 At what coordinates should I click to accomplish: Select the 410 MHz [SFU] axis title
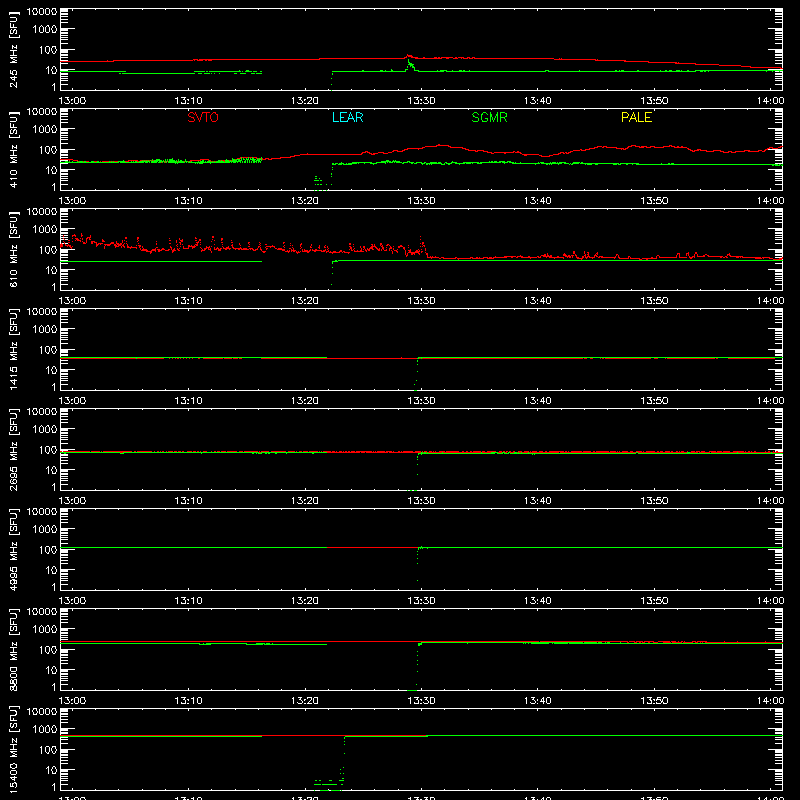[14, 149]
